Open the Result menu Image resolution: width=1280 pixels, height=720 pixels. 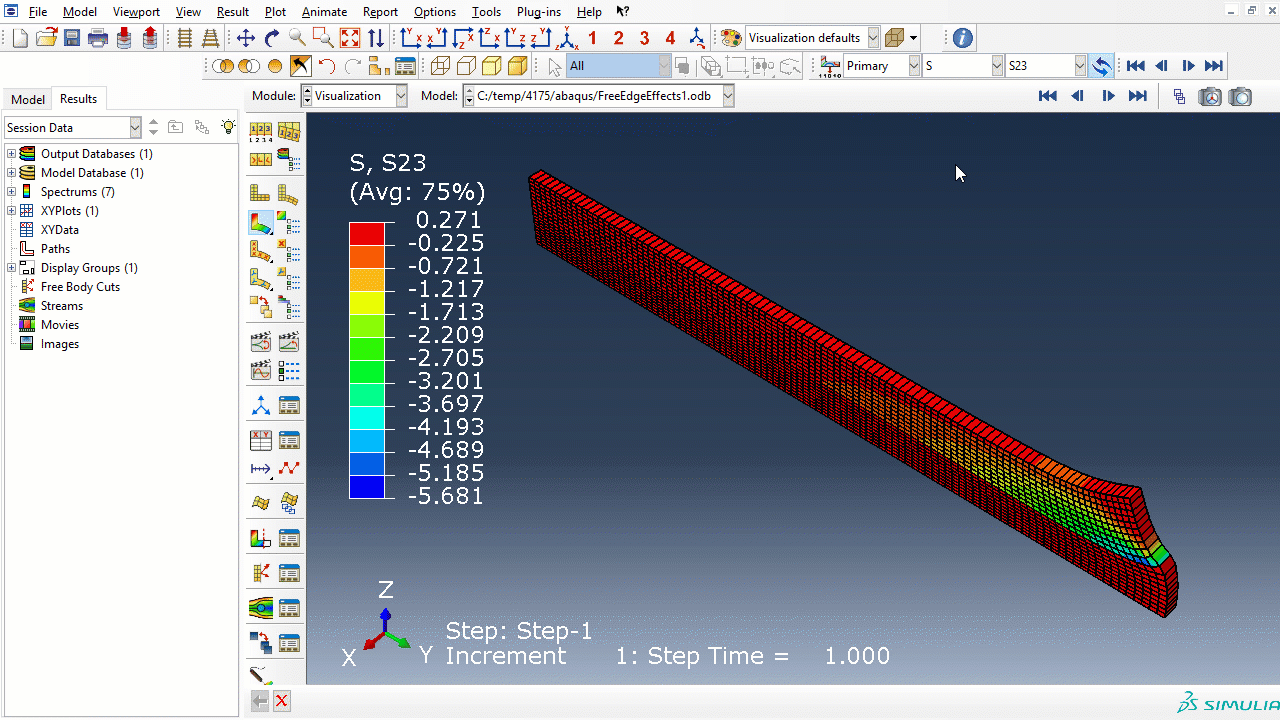233,12
